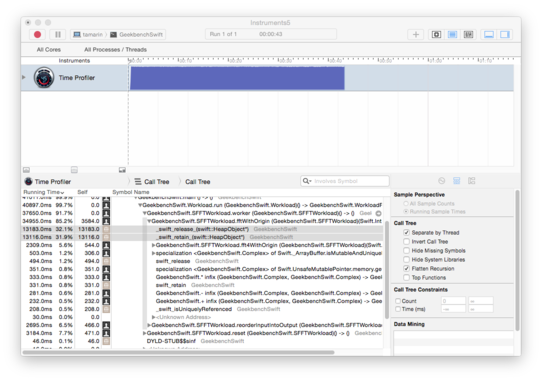
Task: Expand the _ArrayBuffer.isMutableAndUnique specialization row
Action: [153, 253]
